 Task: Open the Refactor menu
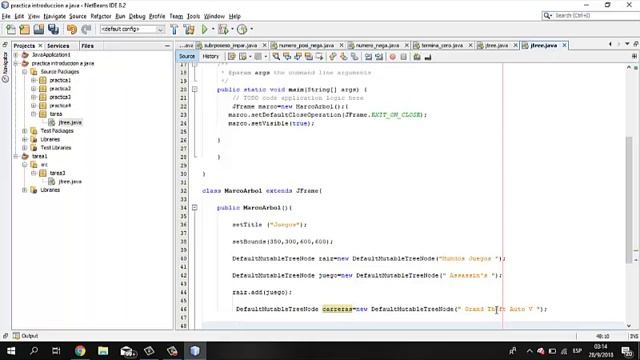coord(101,16)
